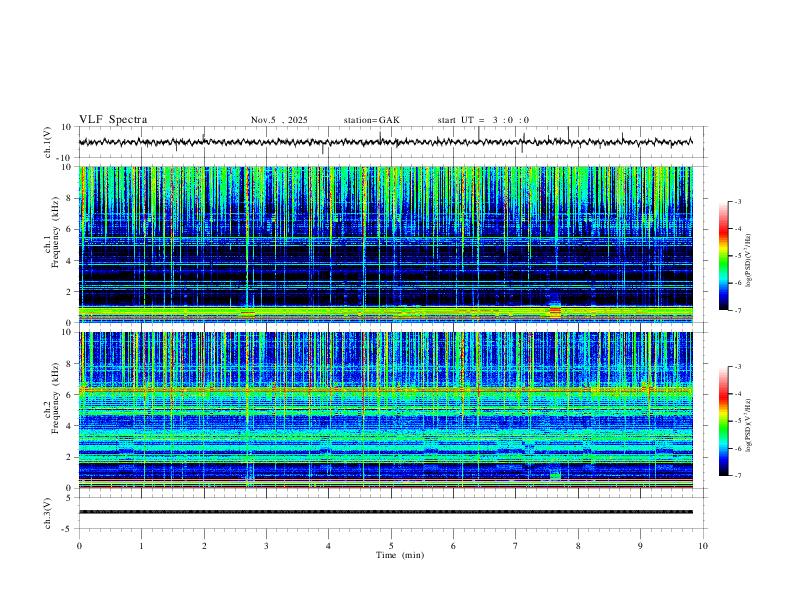Click the upper PSD color scale bar
This screenshot has height=612, width=792.
pos(724,256)
